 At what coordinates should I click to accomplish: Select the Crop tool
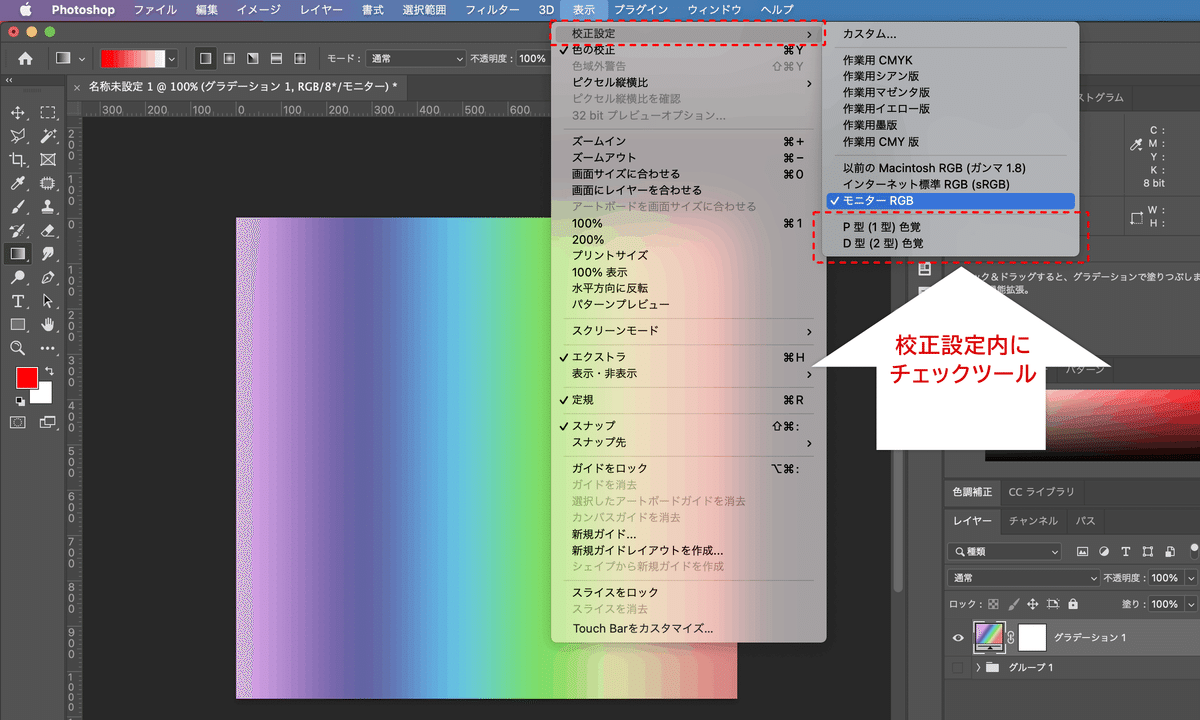tap(18, 160)
